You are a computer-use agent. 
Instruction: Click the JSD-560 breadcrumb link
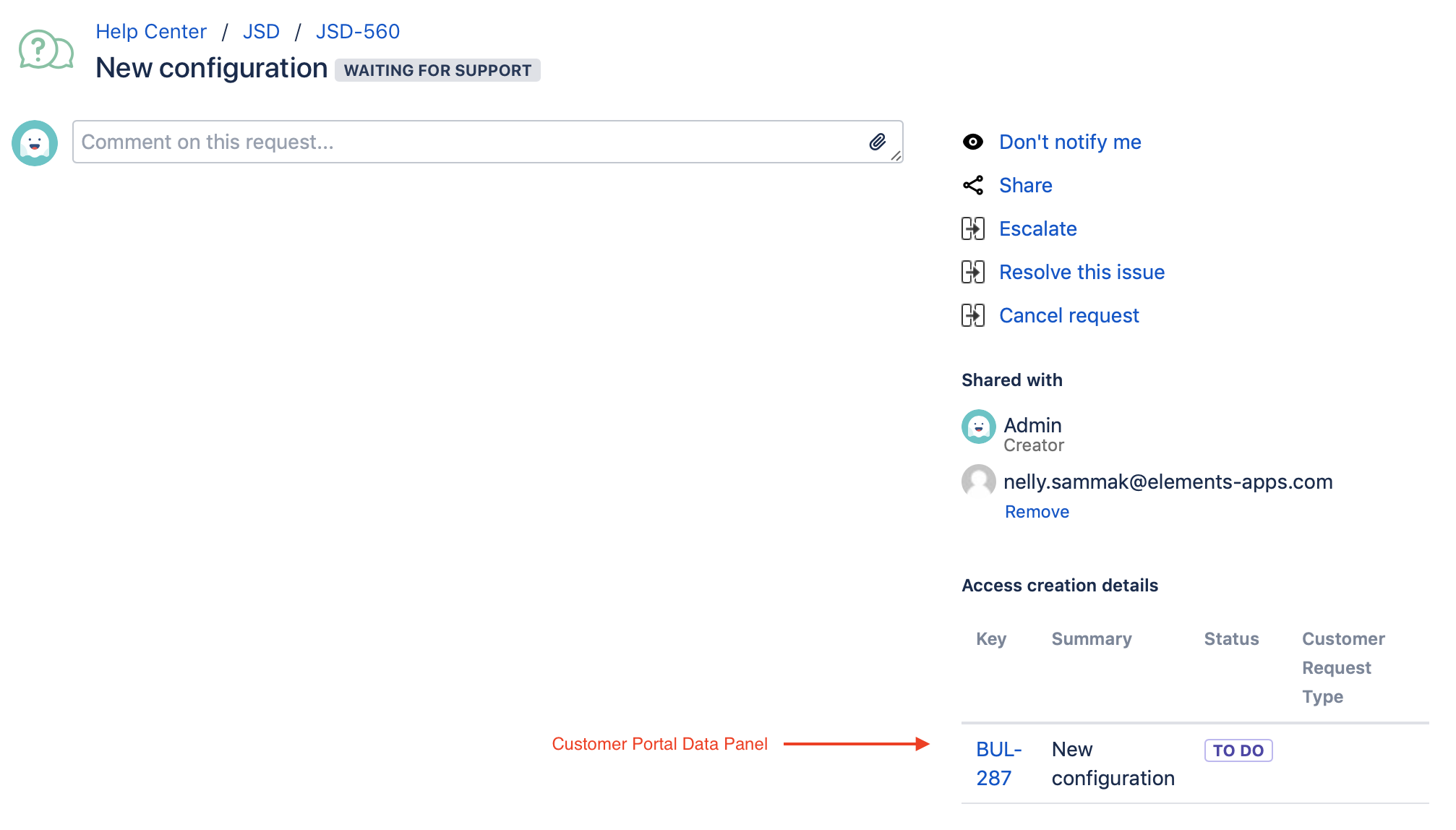coord(357,31)
